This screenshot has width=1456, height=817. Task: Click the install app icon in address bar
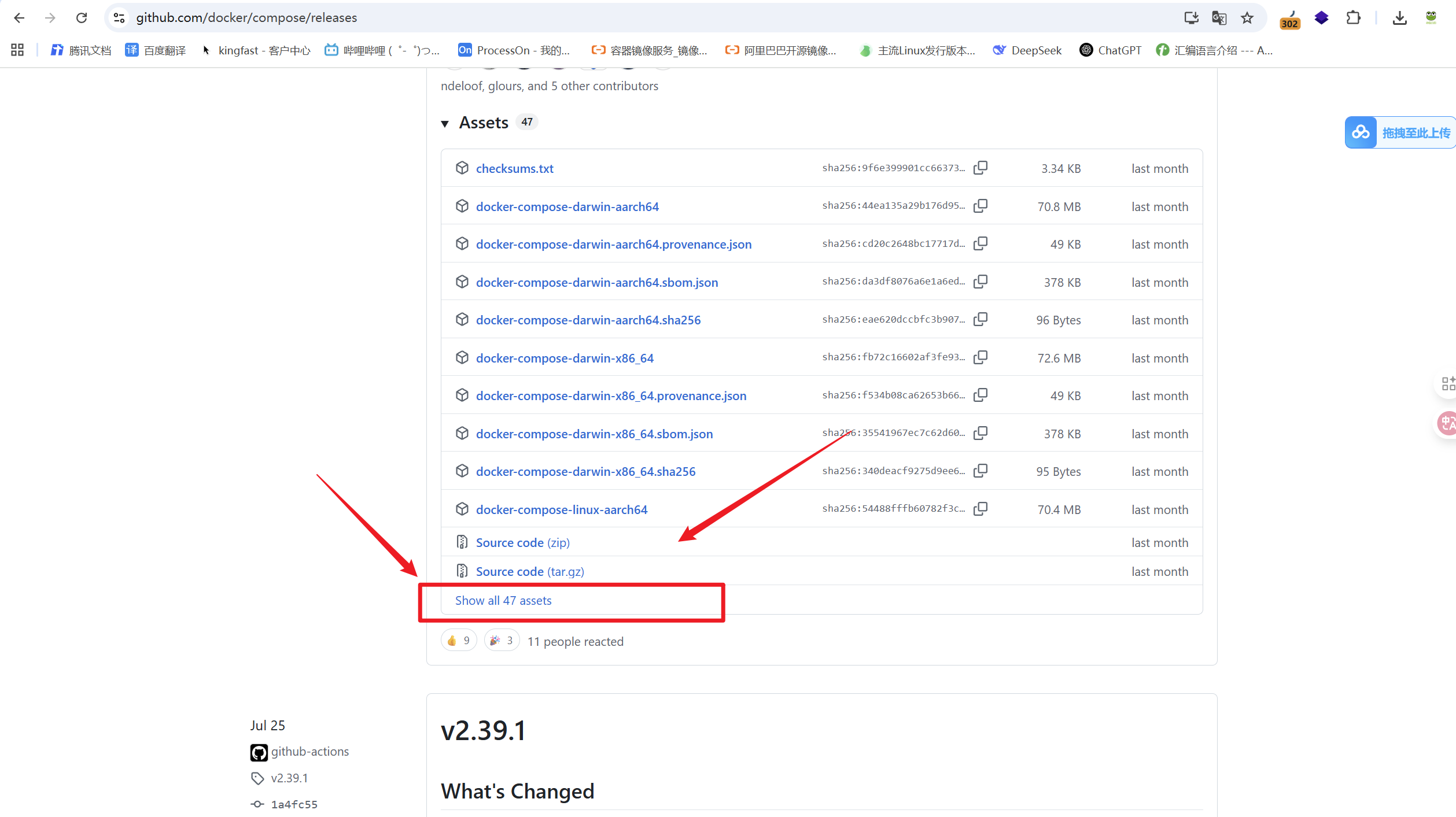(x=1191, y=18)
